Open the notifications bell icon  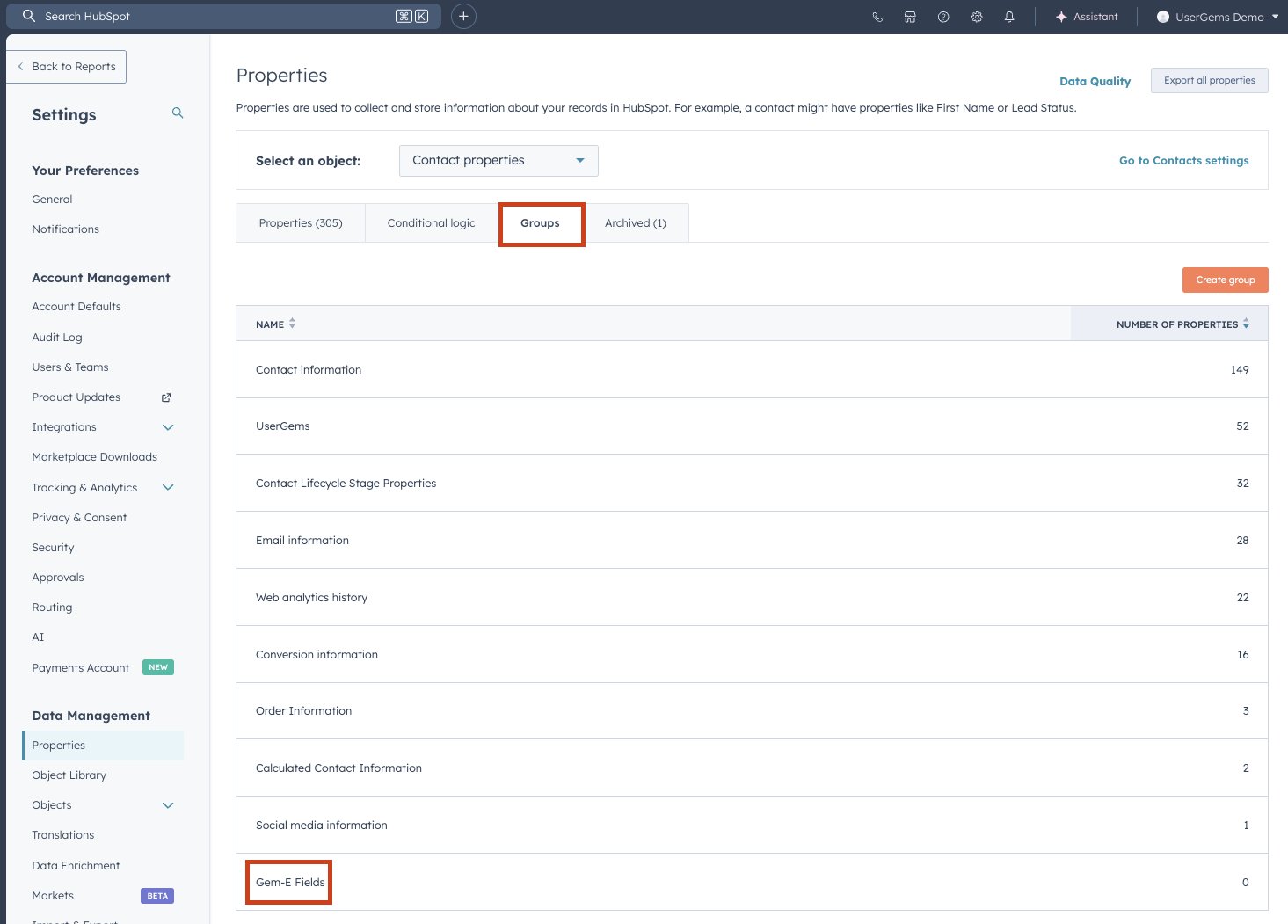click(1009, 17)
